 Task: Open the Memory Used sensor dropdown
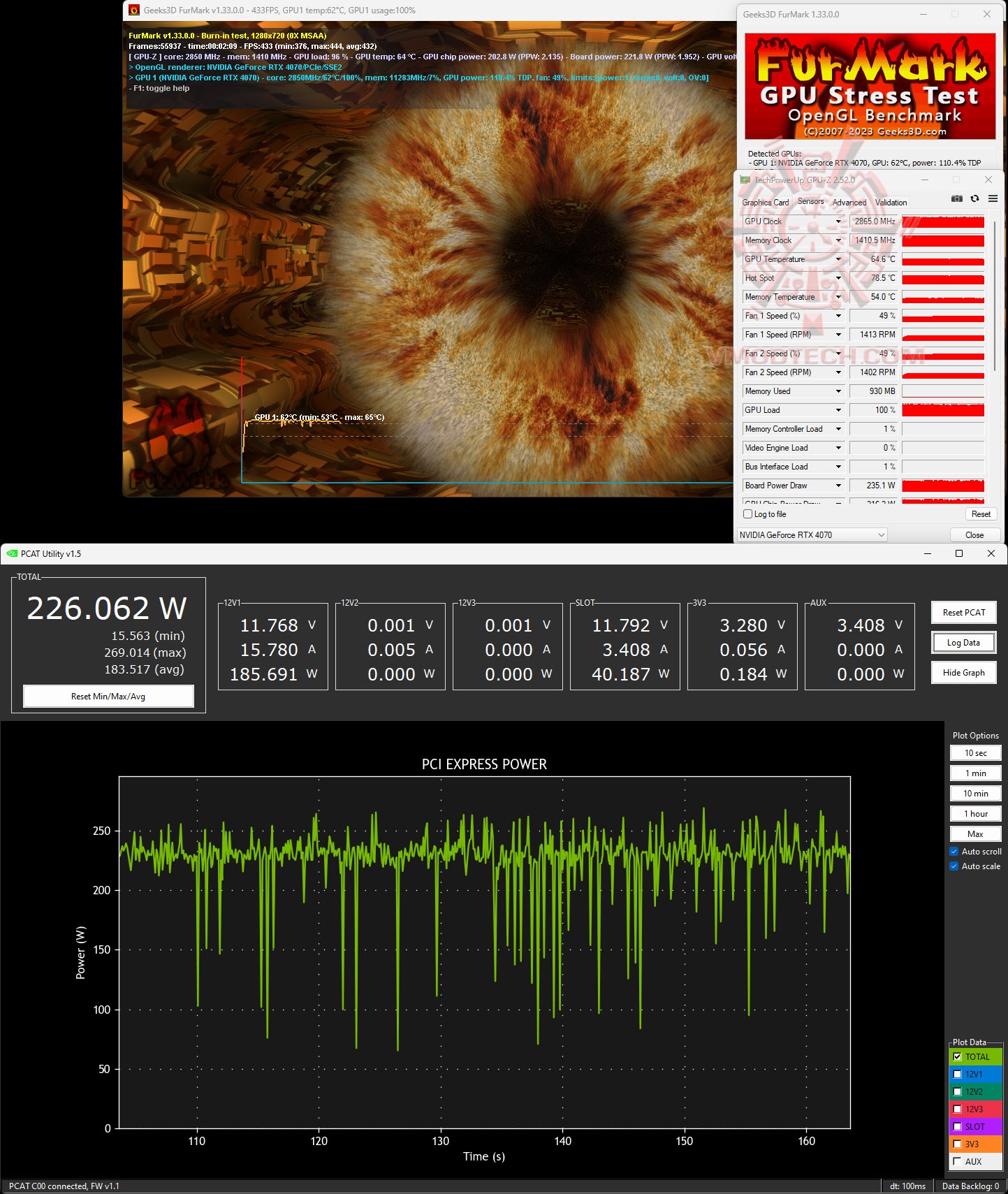838,391
